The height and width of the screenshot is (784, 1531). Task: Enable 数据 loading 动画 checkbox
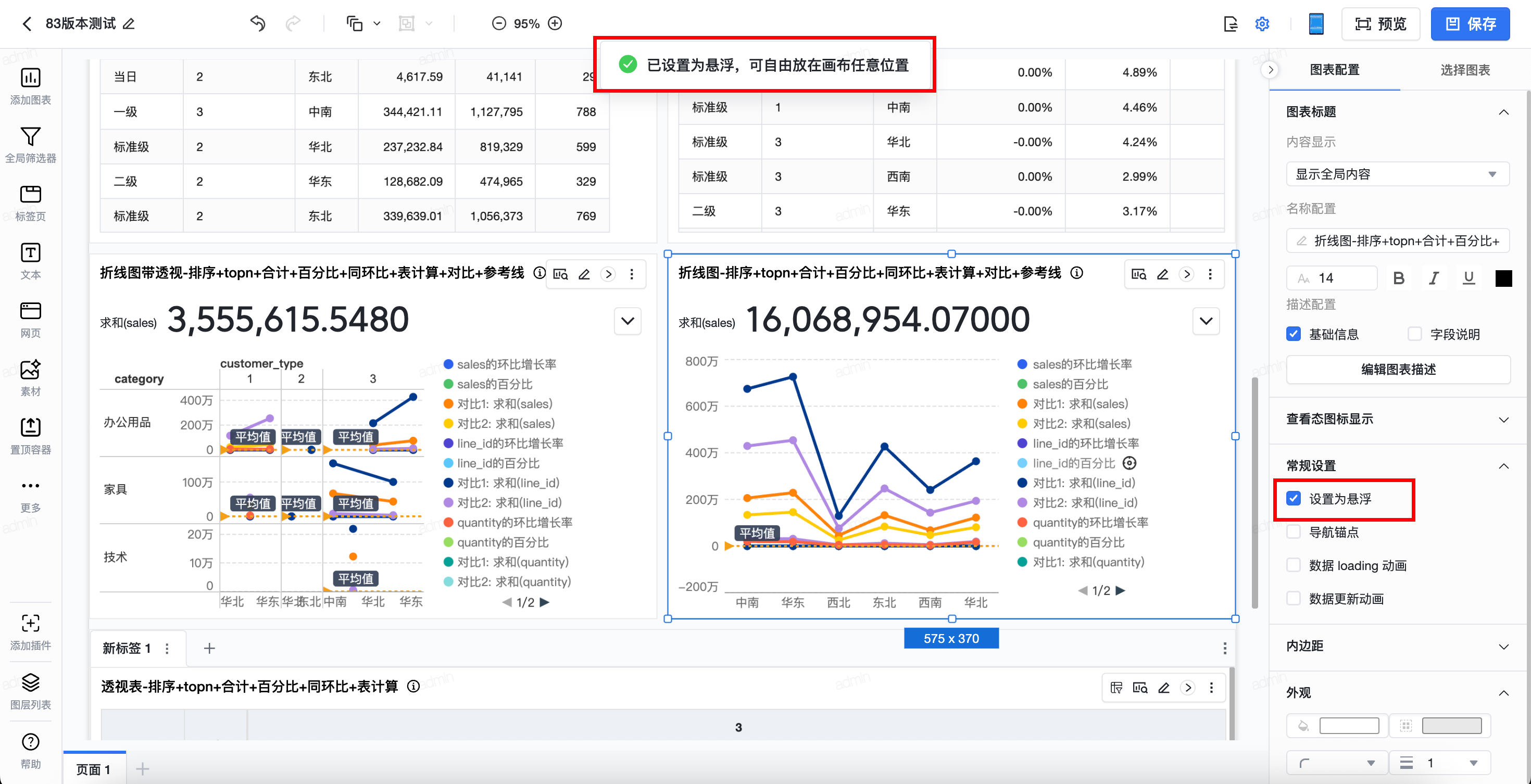pos(1293,565)
